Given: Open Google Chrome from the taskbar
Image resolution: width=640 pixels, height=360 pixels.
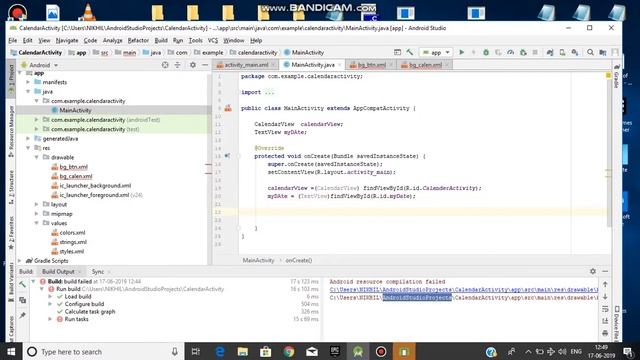Looking at the screenshot, I should coord(289,351).
